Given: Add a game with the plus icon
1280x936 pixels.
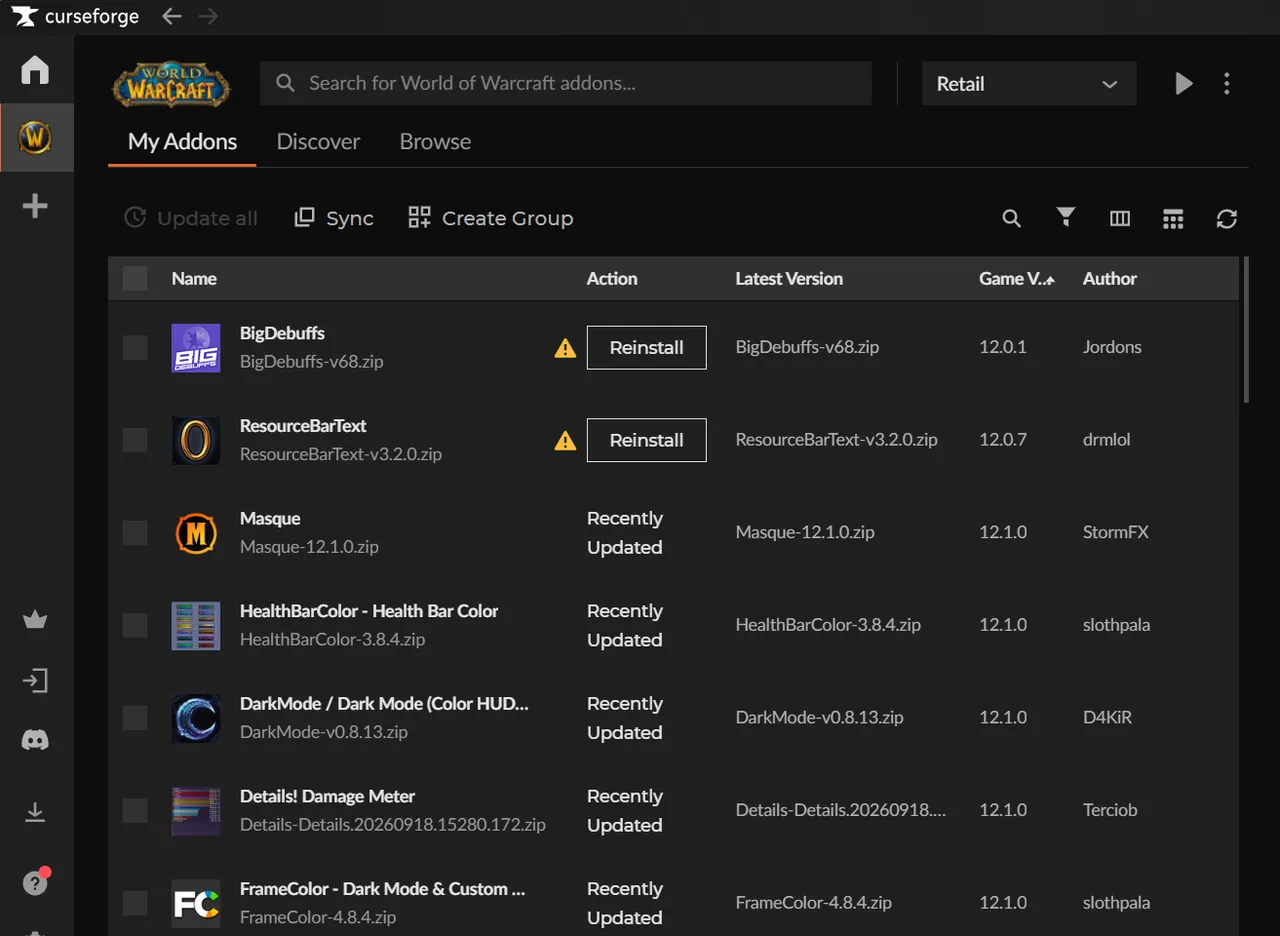Looking at the screenshot, I should tap(35, 206).
